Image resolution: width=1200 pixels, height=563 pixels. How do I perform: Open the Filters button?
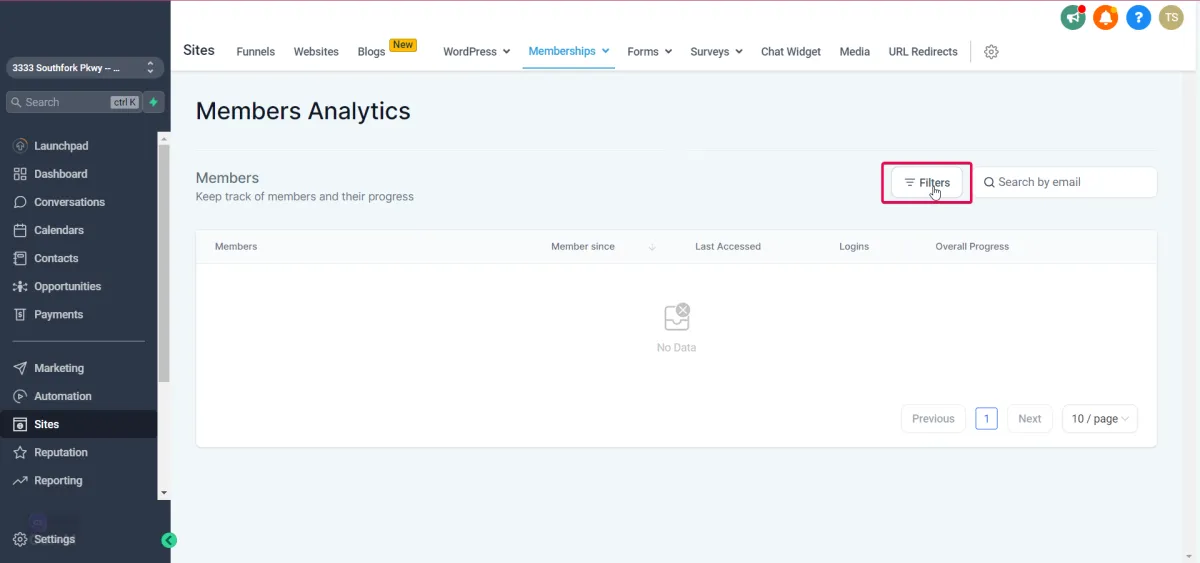coord(927,183)
